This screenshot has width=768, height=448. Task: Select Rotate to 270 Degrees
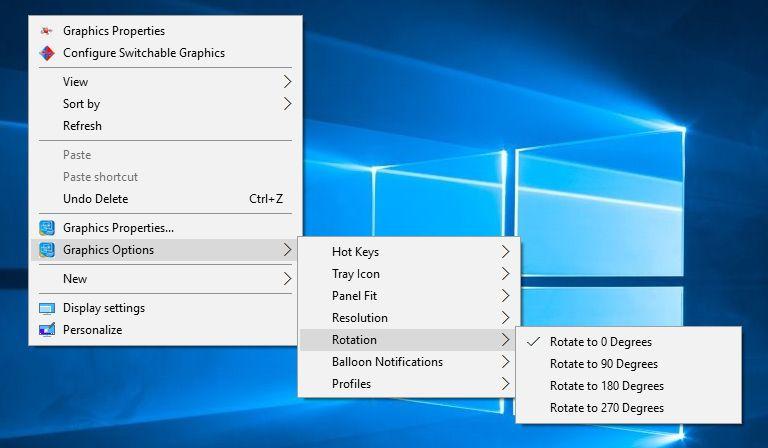[x=628, y=408]
